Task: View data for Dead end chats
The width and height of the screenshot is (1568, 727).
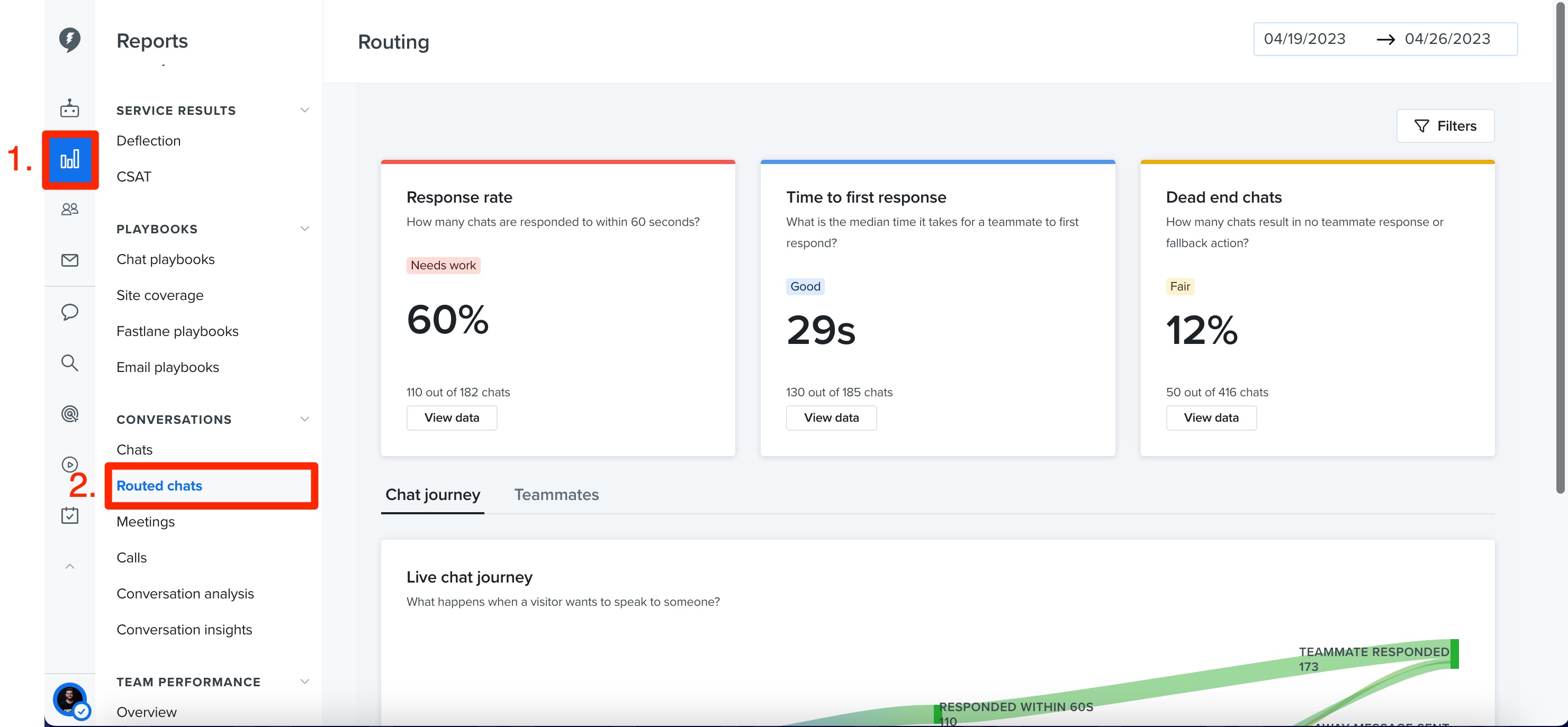Action: 1211,418
